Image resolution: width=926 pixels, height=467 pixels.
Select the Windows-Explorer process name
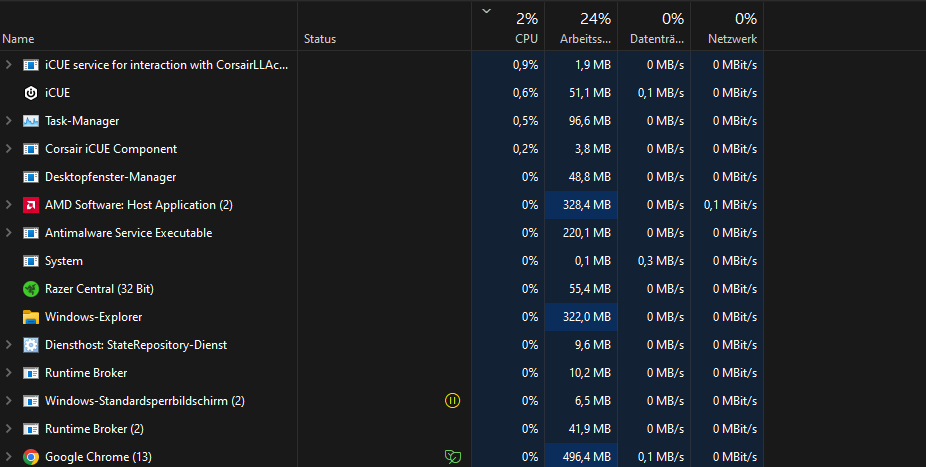click(x=93, y=317)
